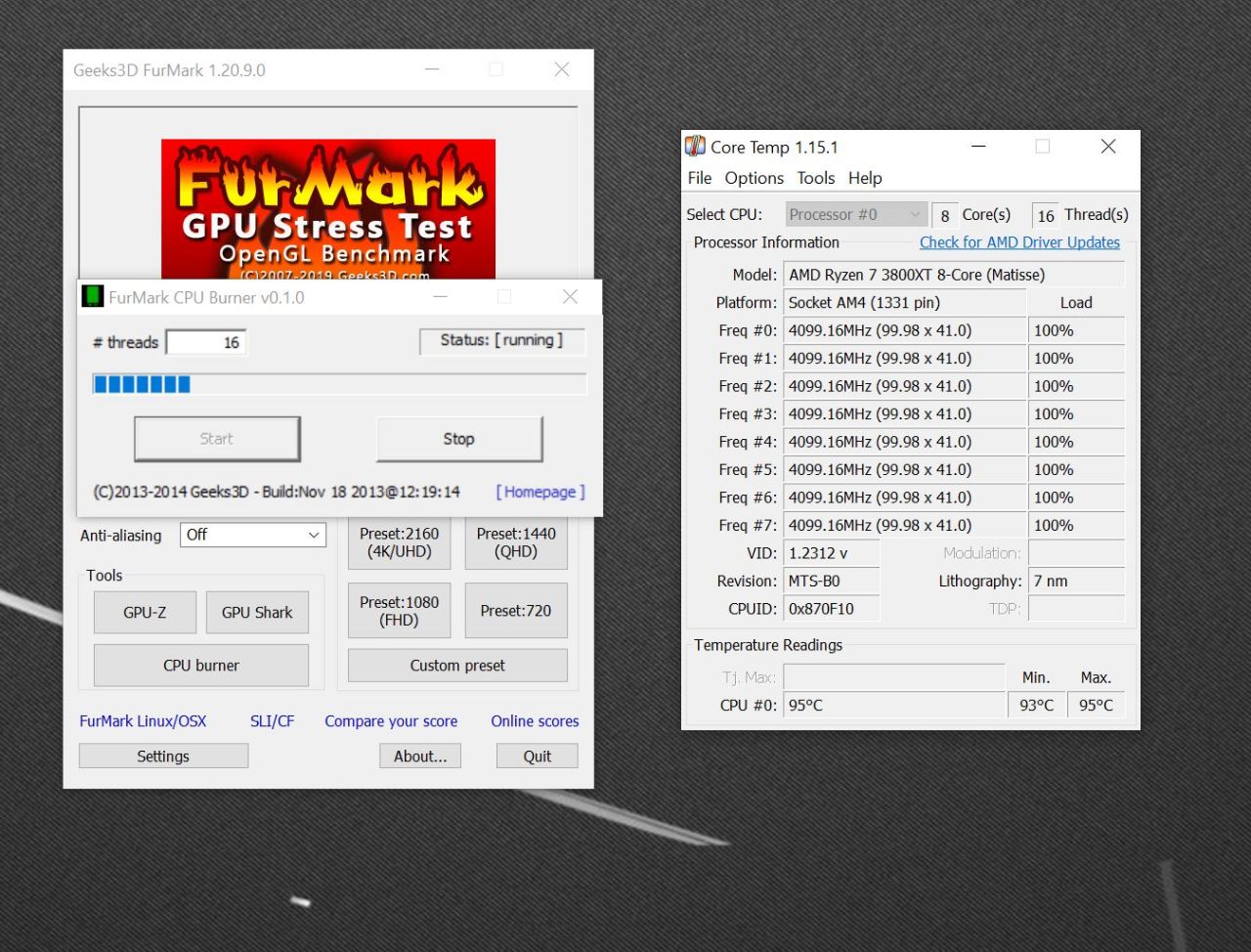Screen dimensions: 1251x952
Task: Click the CPU #0 temperature 95°C field
Action: coord(894,705)
